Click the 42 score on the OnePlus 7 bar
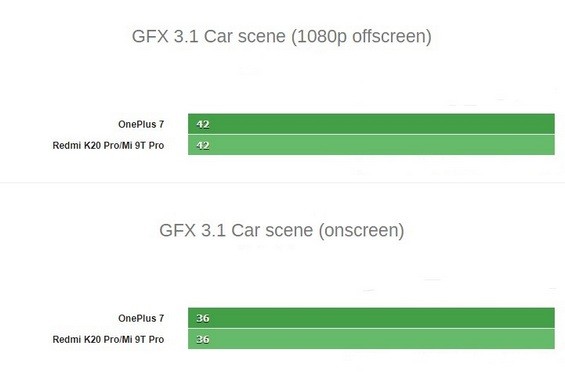This screenshot has height=375, width=565. pos(203,125)
